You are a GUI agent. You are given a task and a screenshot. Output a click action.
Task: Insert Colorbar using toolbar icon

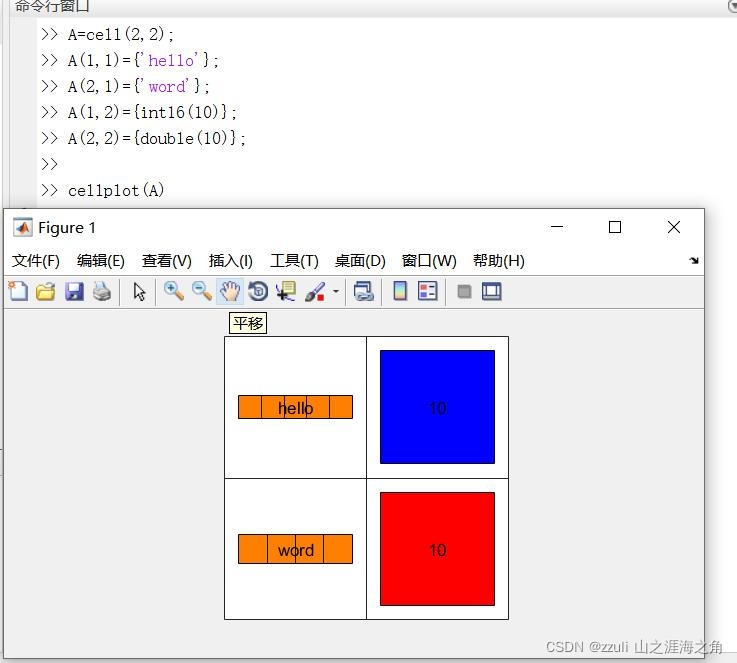click(400, 291)
